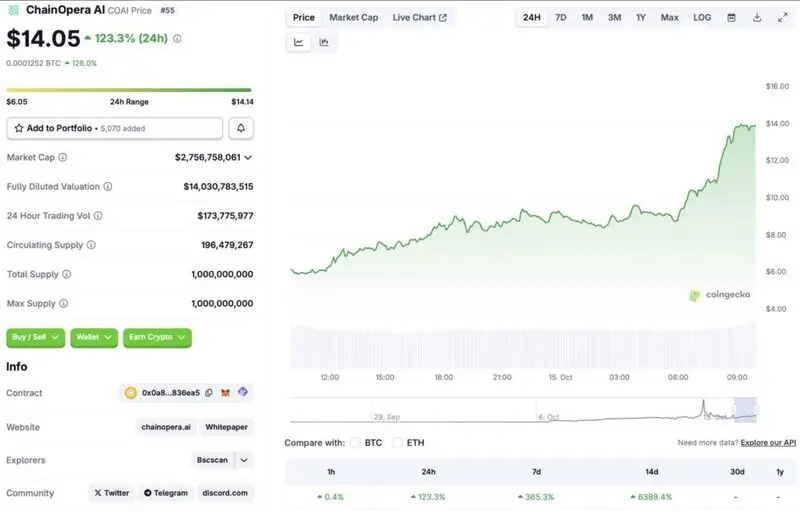Image resolution: width=800 pixels, height=513 pixels.
Task: Open the Wallet dropdown
Action: (x=94, y=337)
